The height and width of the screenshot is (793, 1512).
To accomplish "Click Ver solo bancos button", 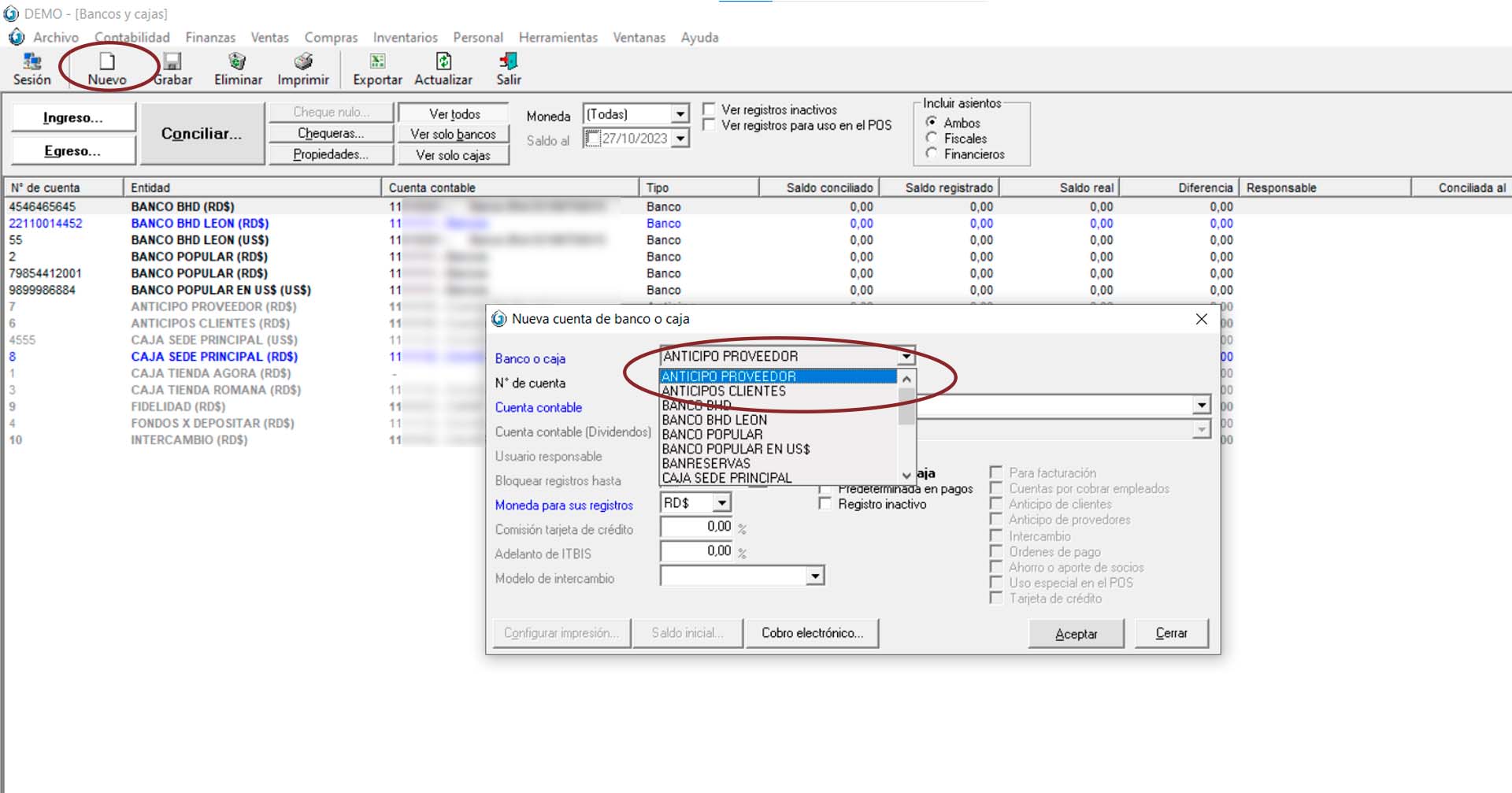I will (x=453, y=134).
